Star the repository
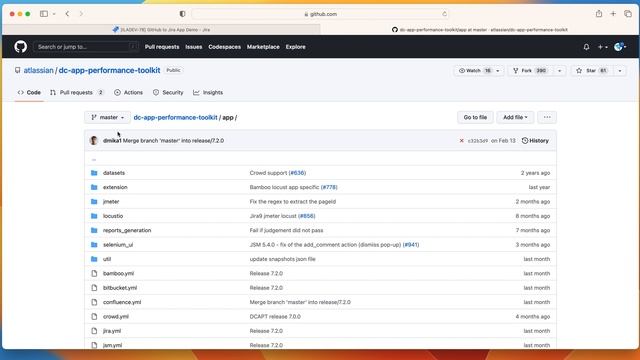The width and height of the screenshot is (640, 360). point(591,71)
